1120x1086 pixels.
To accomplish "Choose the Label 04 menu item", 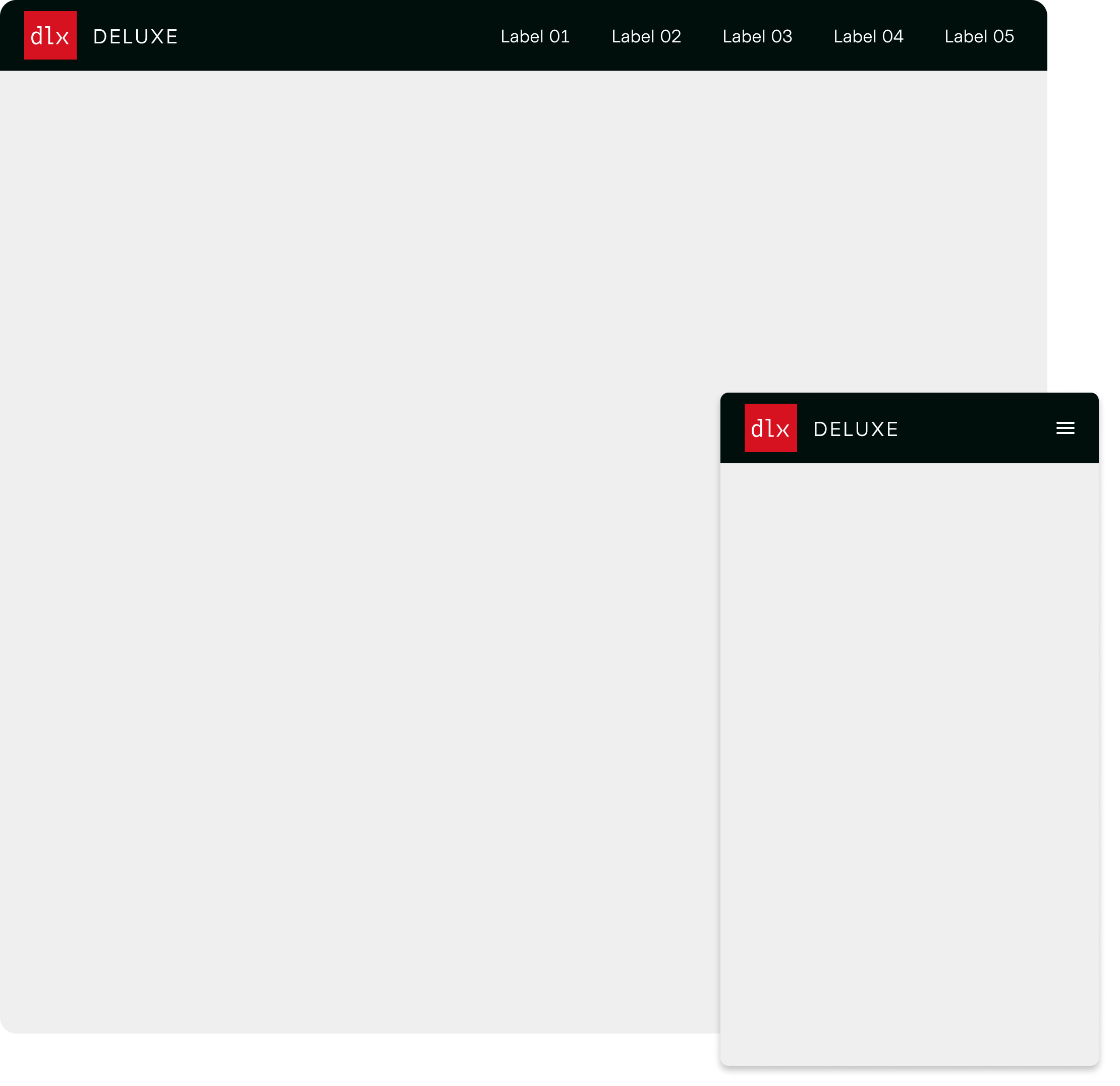I will click(x=868, y=36).
